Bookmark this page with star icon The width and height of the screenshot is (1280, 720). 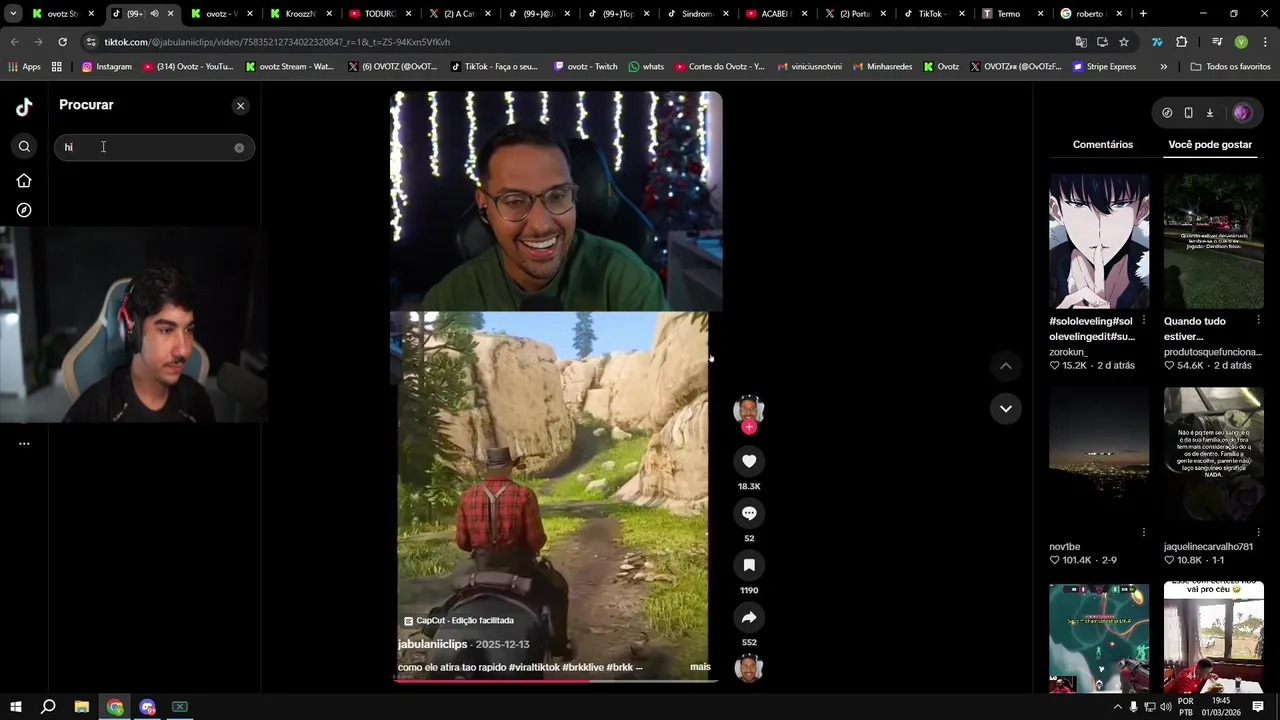1124,42
